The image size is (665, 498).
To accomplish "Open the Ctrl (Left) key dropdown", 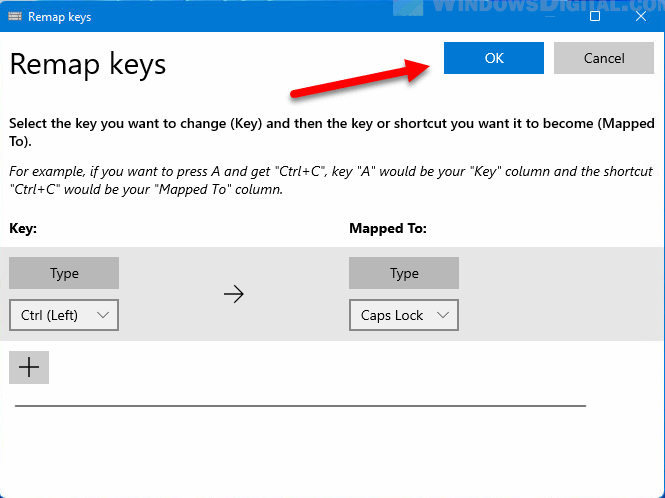I will (x=64, y=315).
